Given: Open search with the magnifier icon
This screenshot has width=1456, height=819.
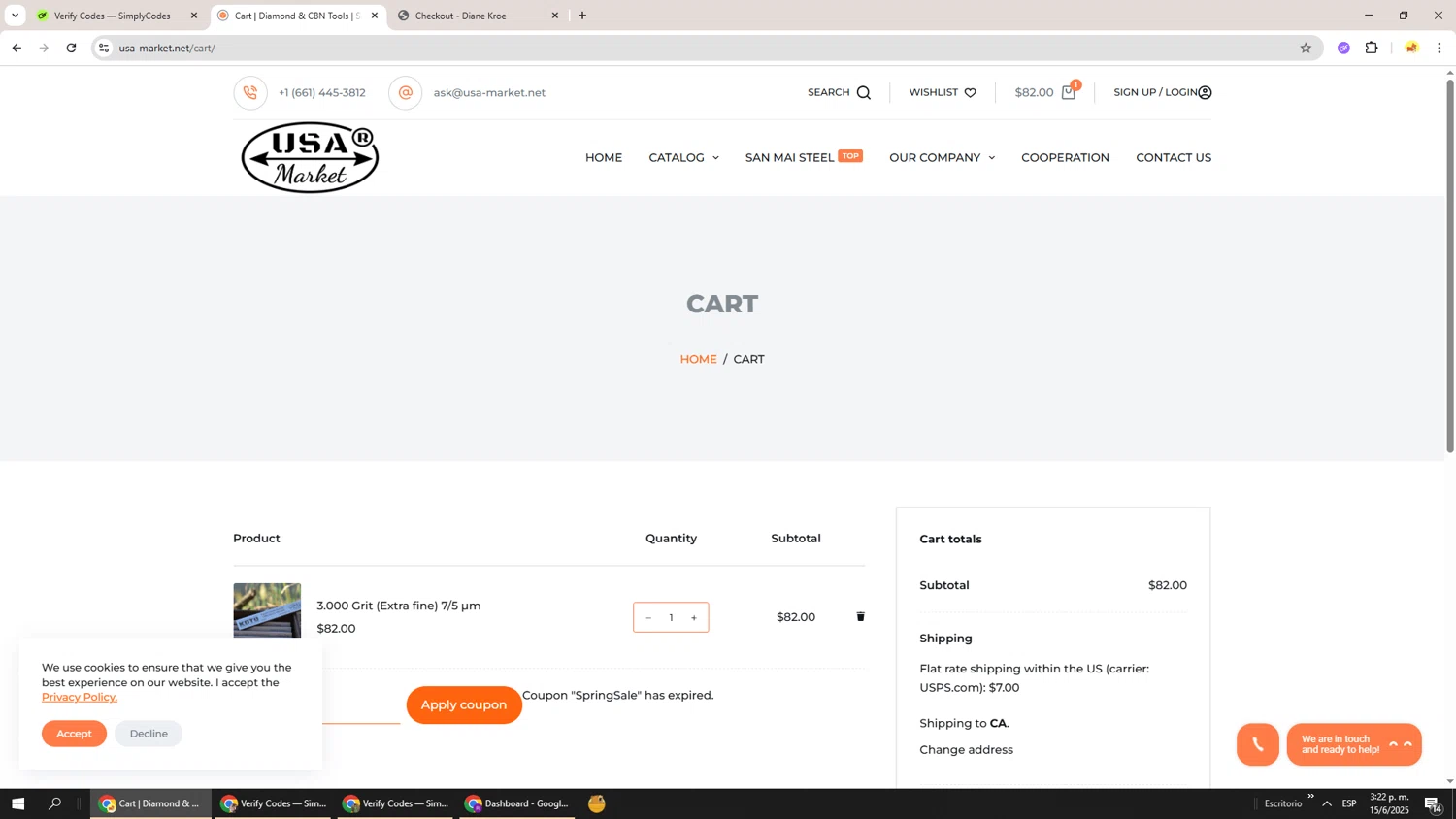Looking at the screenshot, I should click(864, 93).
